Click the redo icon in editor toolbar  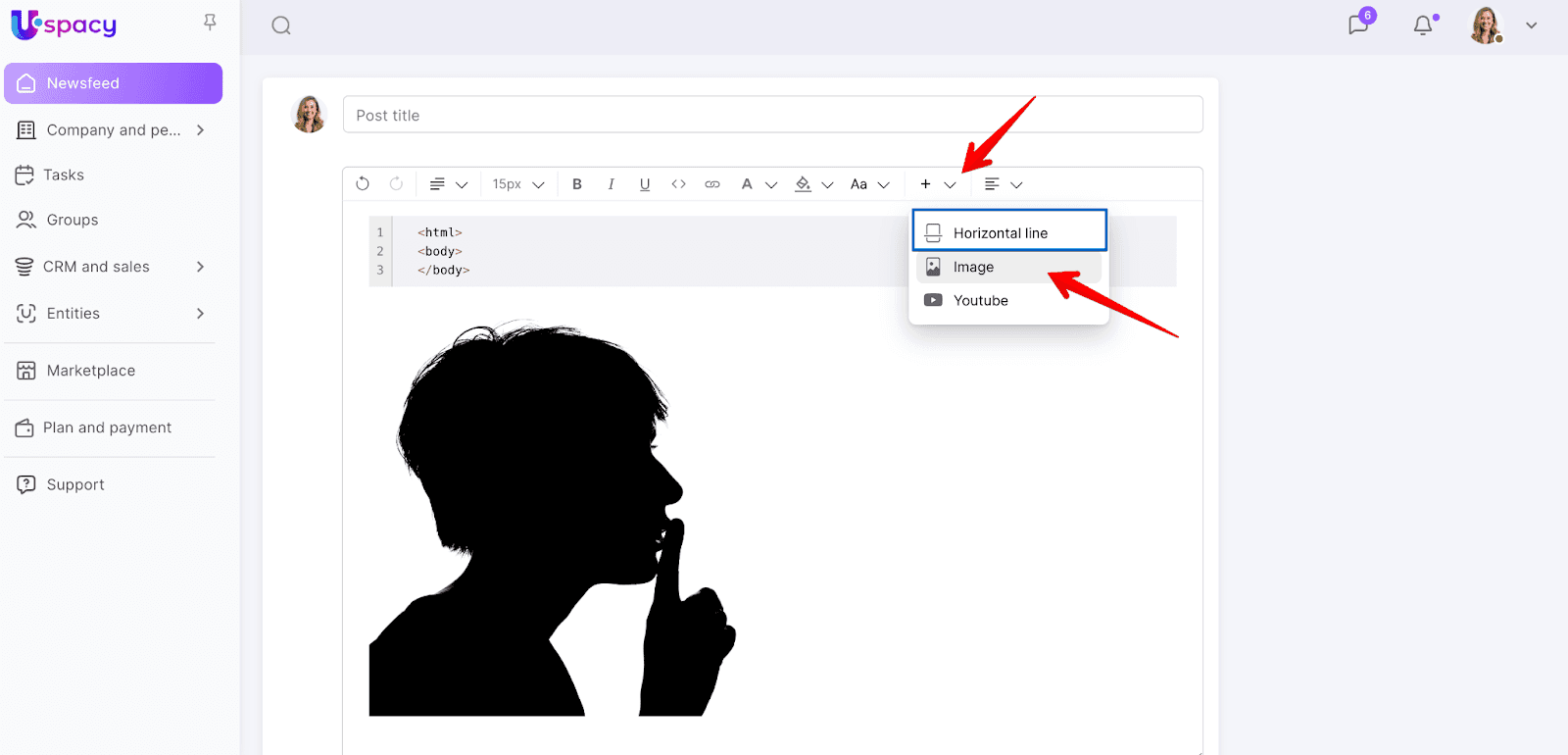[396, 184]
